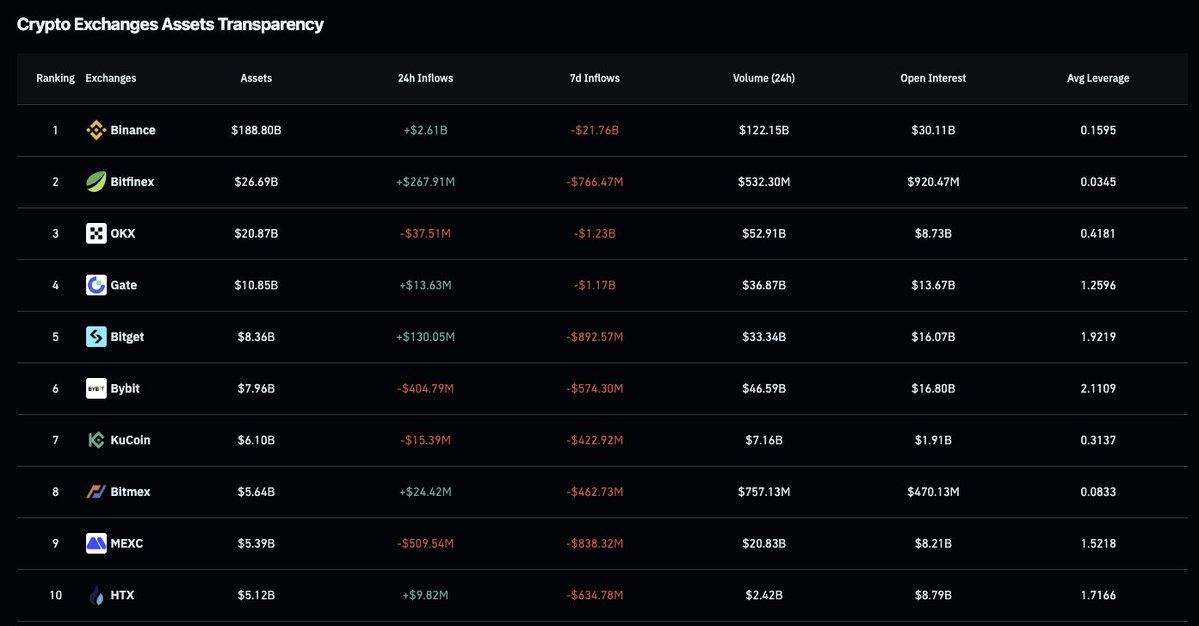The image size is (1199, 626).
Task: Click the Bybit logo icon
Action: [x=95, y=388]
